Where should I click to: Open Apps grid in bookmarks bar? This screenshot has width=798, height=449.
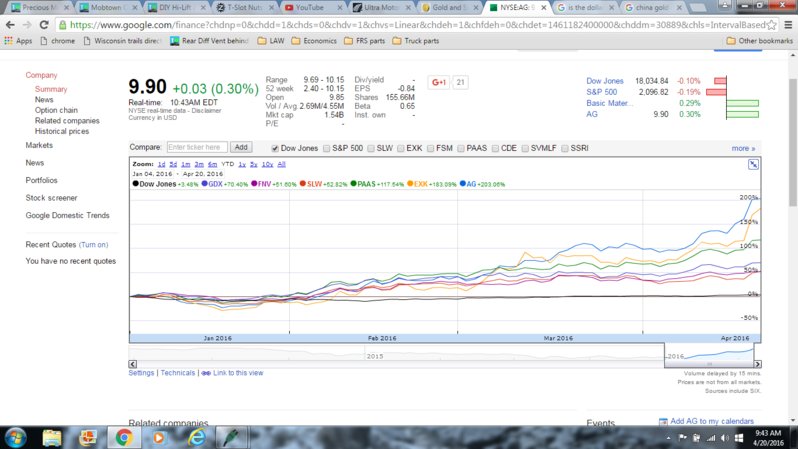(18, 41)
